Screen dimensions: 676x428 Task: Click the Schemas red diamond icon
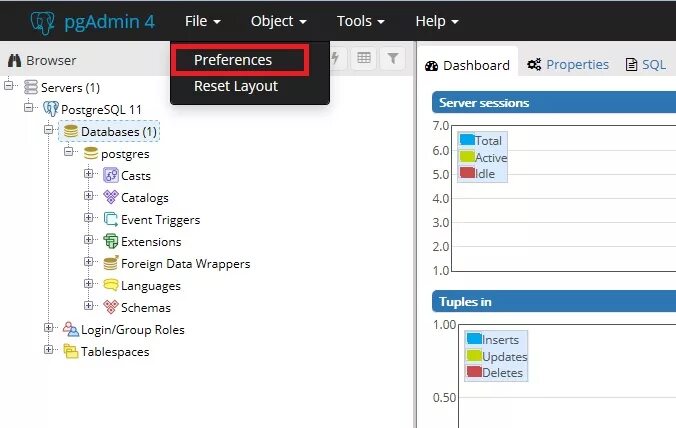point(111,307)
